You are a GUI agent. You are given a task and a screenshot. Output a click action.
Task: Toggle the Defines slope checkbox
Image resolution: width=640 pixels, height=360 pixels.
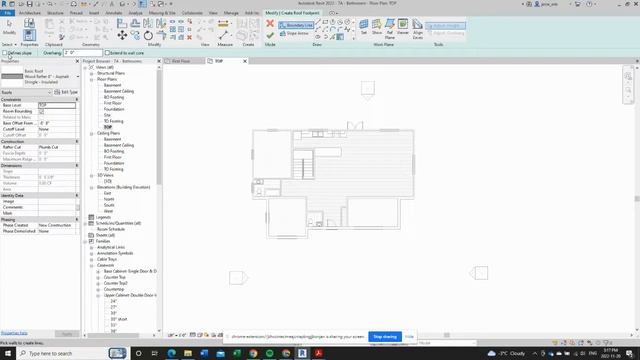5,53
